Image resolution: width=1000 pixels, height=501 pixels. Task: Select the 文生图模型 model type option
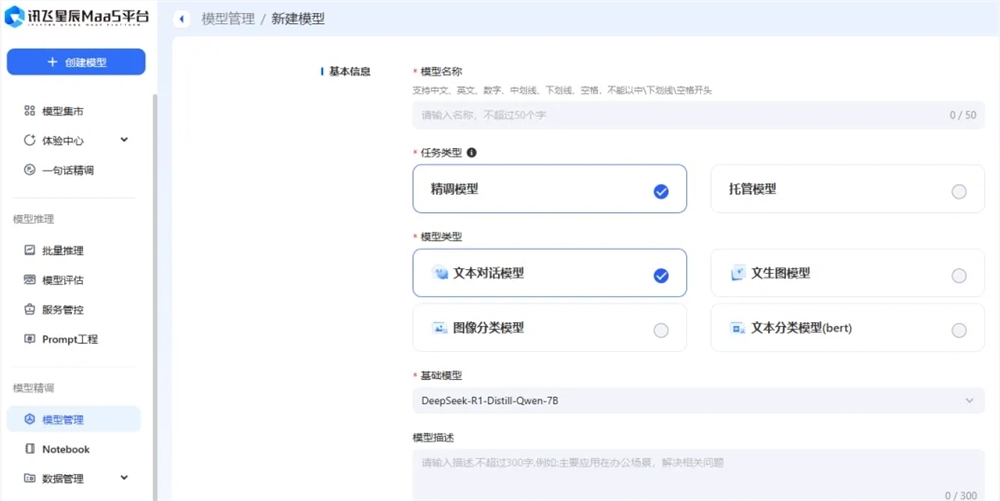(847, 274)
